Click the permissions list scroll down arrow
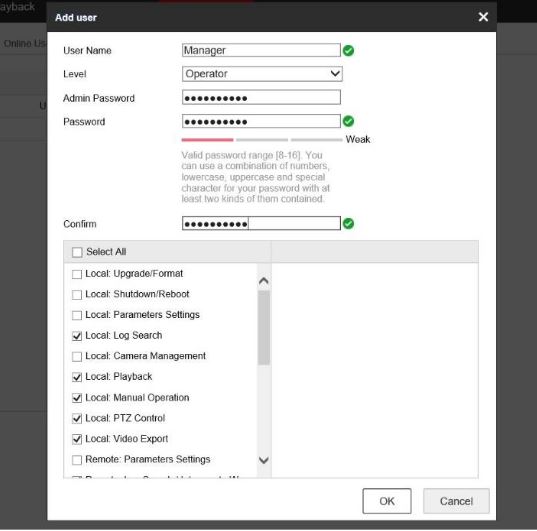Viewport: 537px width, 531px height. pyautogui.click(x=264, y=460)
